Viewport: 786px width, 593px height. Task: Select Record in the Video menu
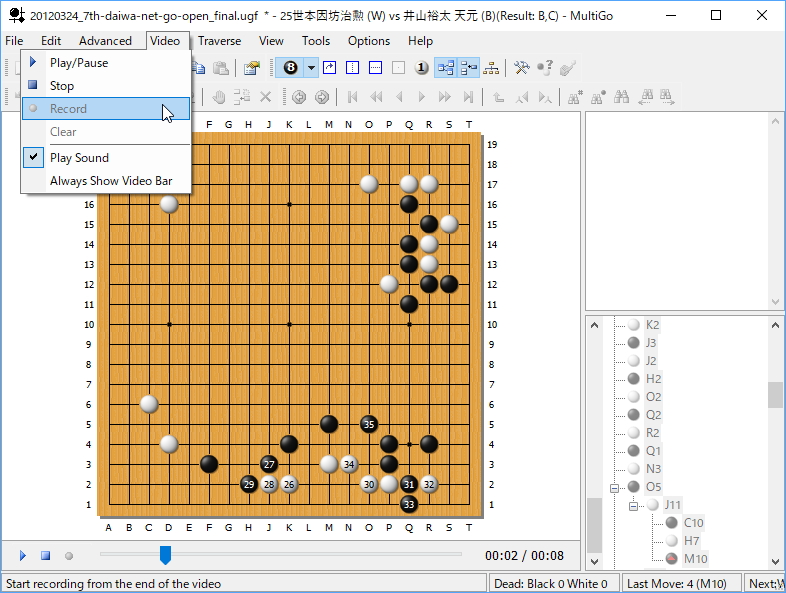click(x=106, y=109)
